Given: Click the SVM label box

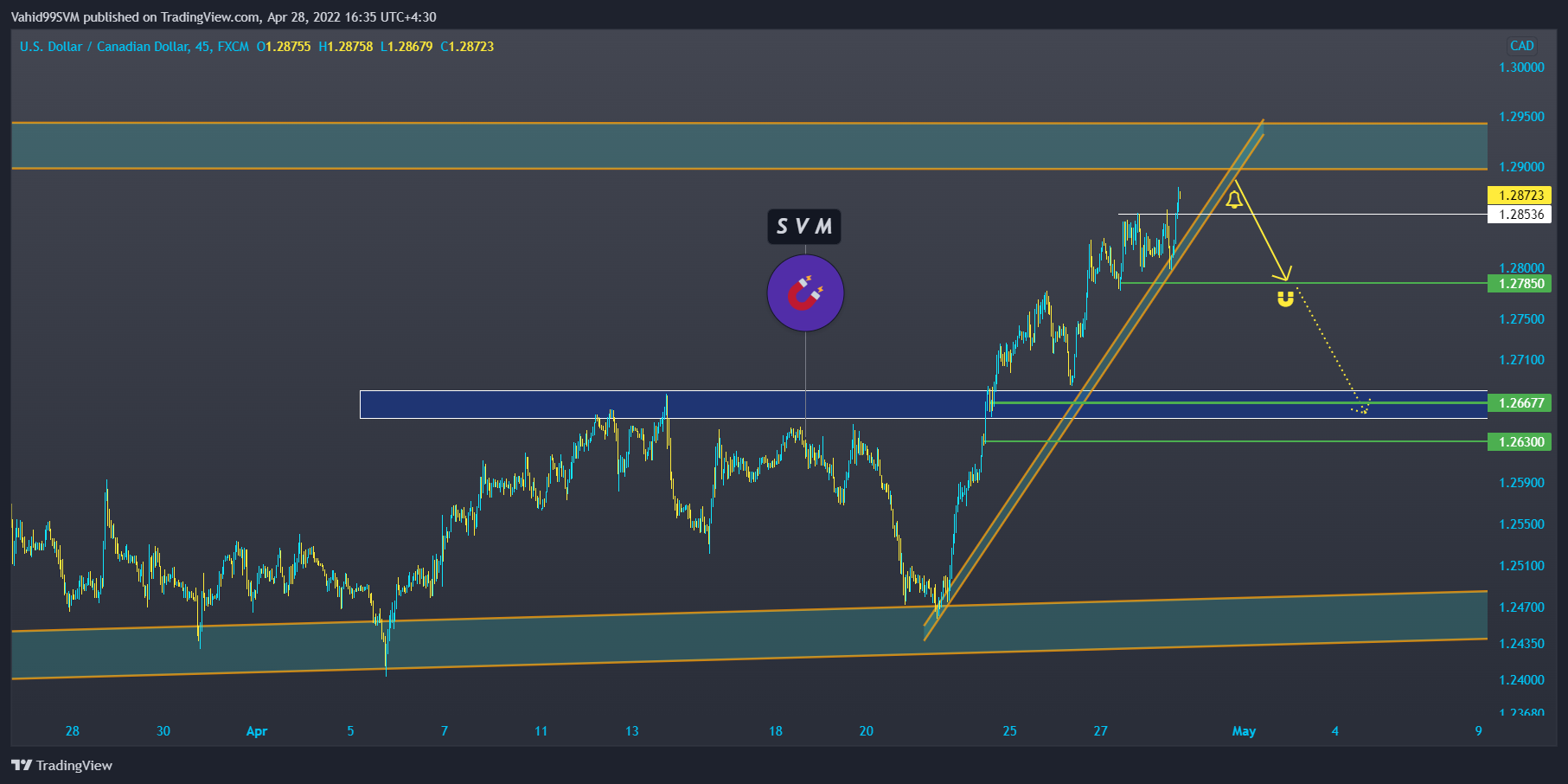Looking at the screenshot, I should click(x=804, y=227).
